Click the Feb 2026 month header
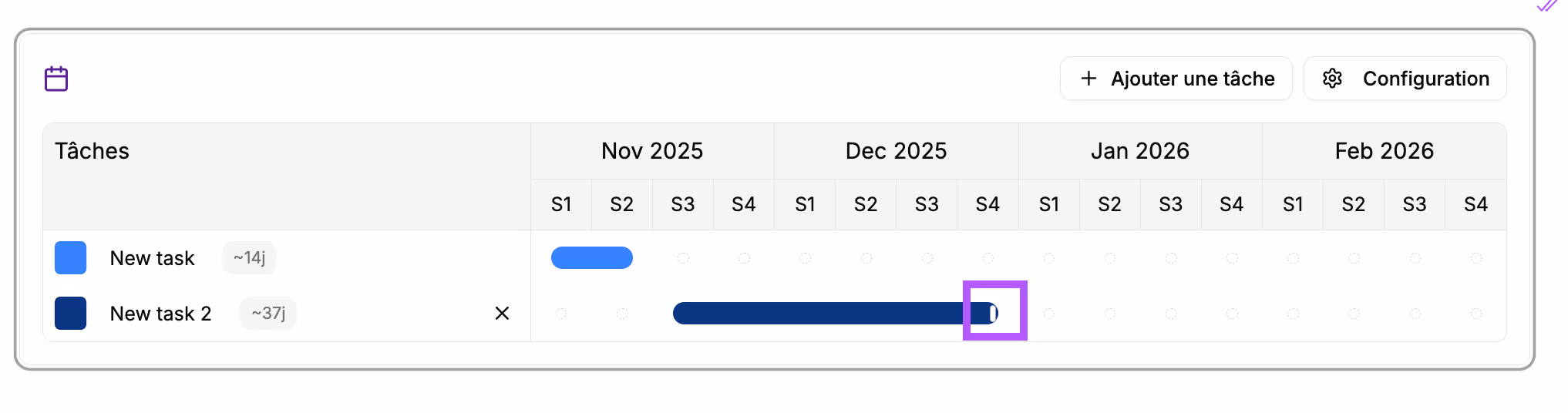The image size is (1568, 413). tap(1384, 151)
